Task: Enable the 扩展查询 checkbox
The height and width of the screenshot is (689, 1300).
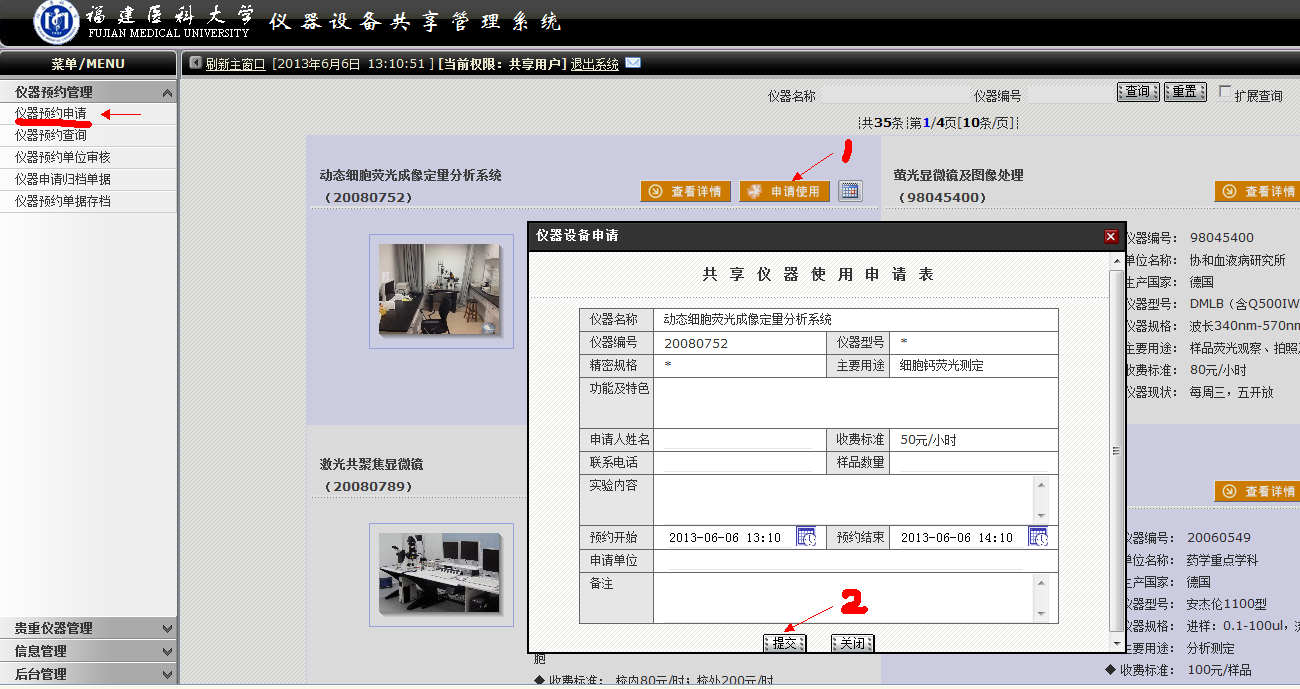Action: point(1225,92)
